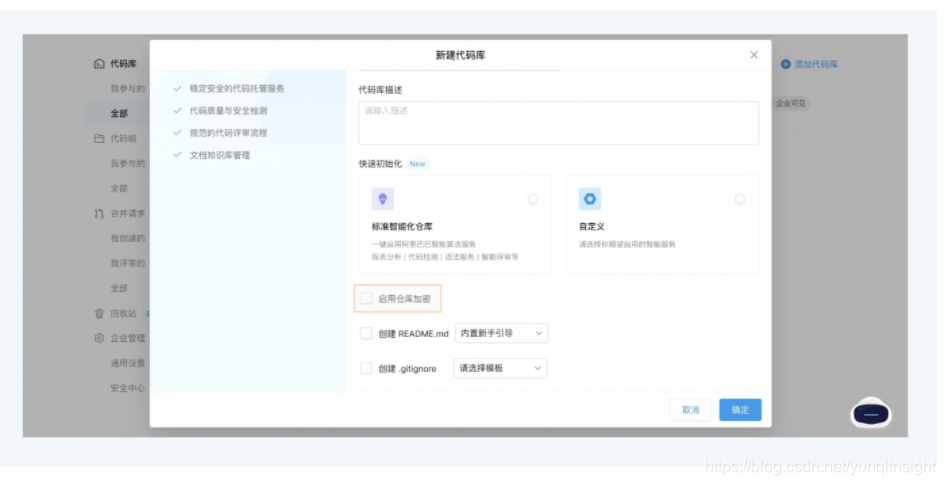Select 全部 under 代码组 in sidebar
This screenshot has height=485, width=946.
[x=119, y=188]
